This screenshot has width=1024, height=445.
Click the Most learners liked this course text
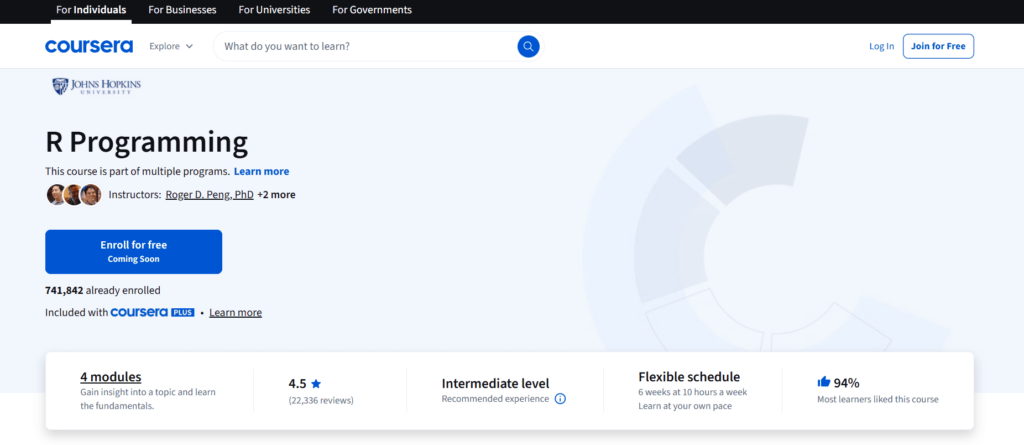click(878, 399)
